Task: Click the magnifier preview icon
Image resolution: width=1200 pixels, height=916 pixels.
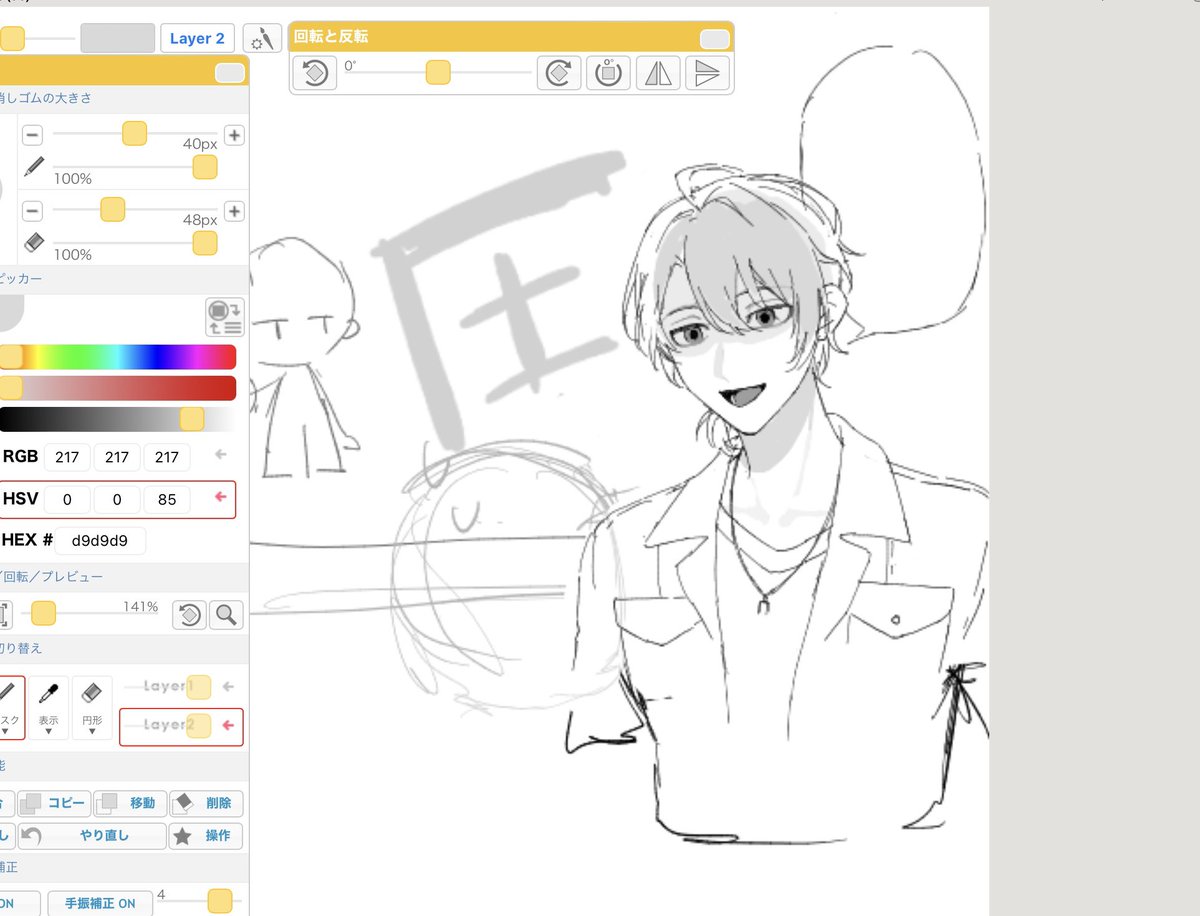Action: coord(226,614)
